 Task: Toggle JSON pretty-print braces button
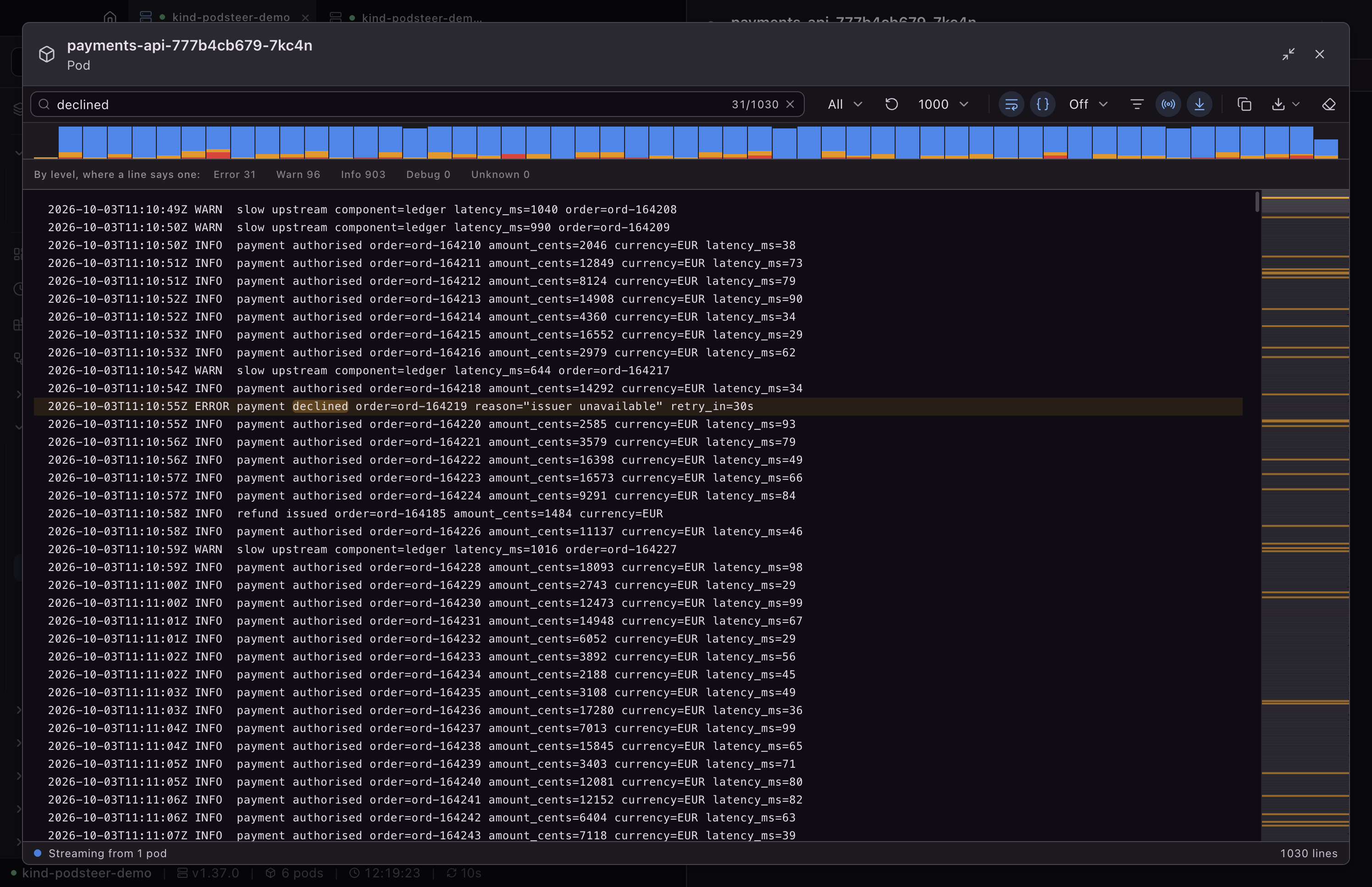pos(1042,104)
